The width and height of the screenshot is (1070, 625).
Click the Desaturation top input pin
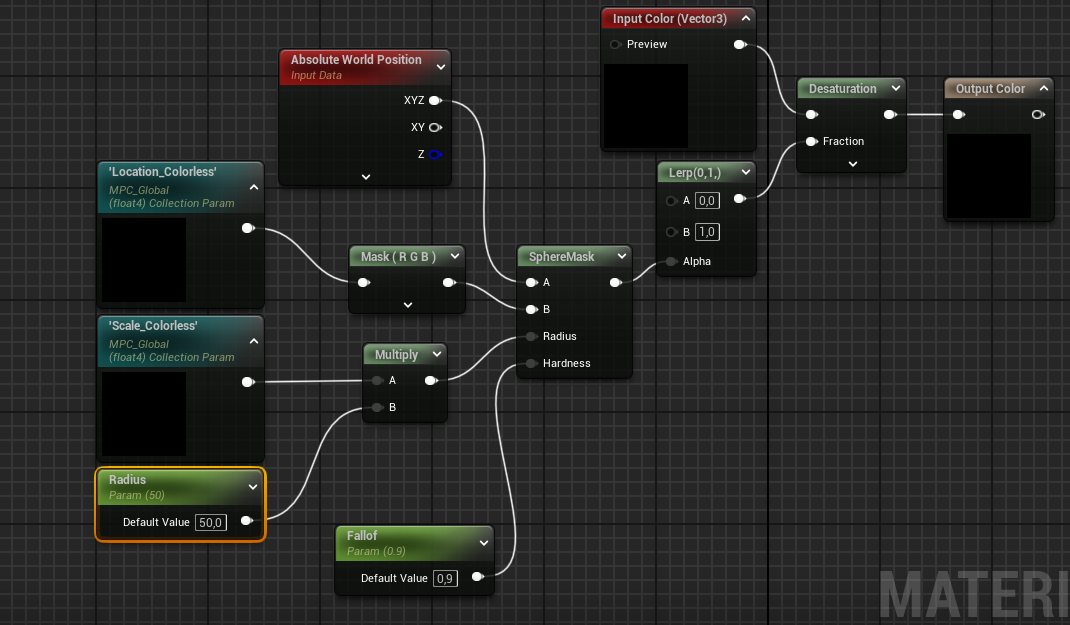click(812, 115)
